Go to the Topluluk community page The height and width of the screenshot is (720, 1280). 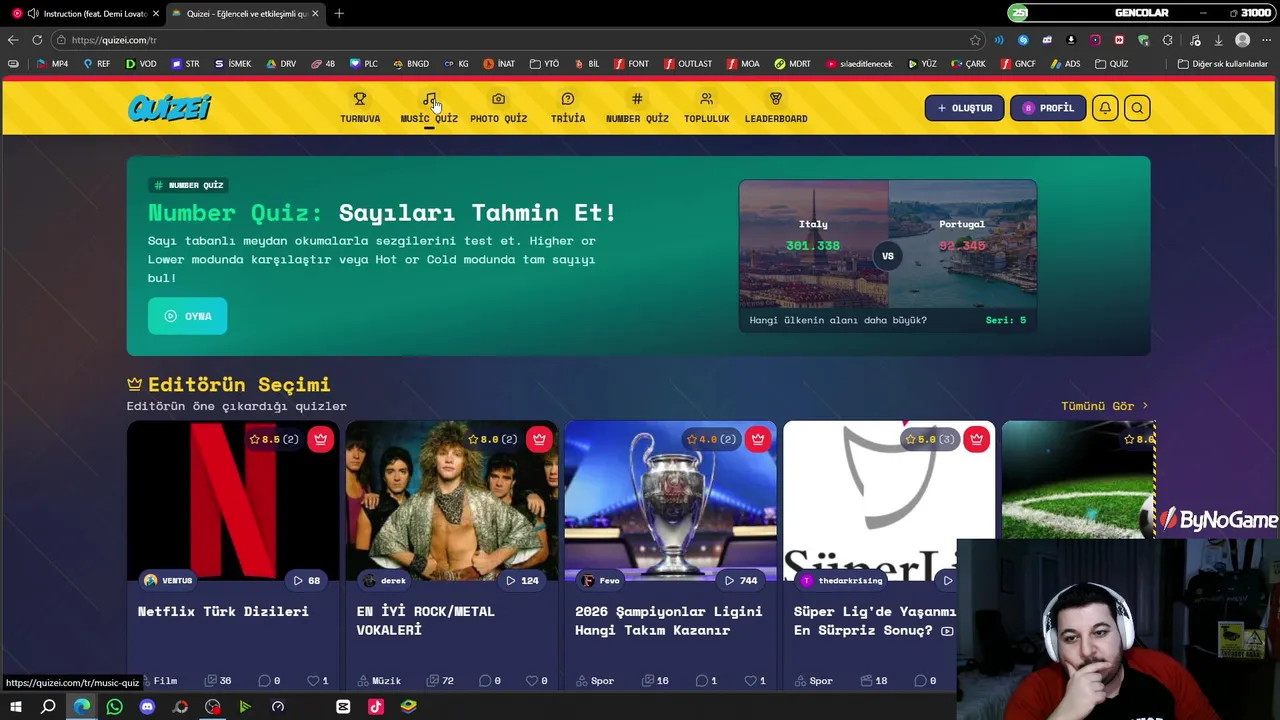[x=706, y=107]
